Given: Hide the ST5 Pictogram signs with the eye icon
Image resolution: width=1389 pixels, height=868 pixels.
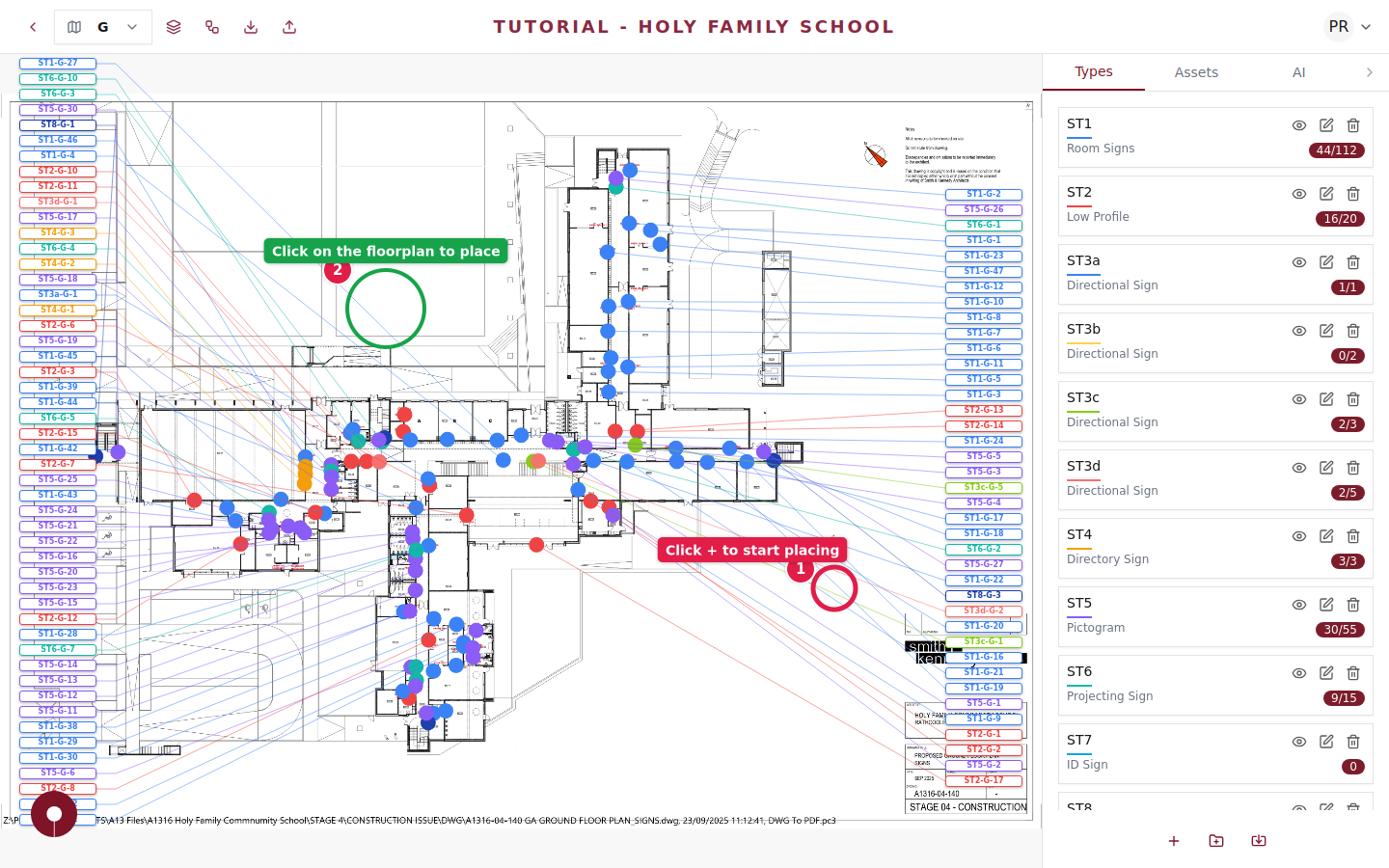Looking at the screenshot, I should (x=1299, y=605).
